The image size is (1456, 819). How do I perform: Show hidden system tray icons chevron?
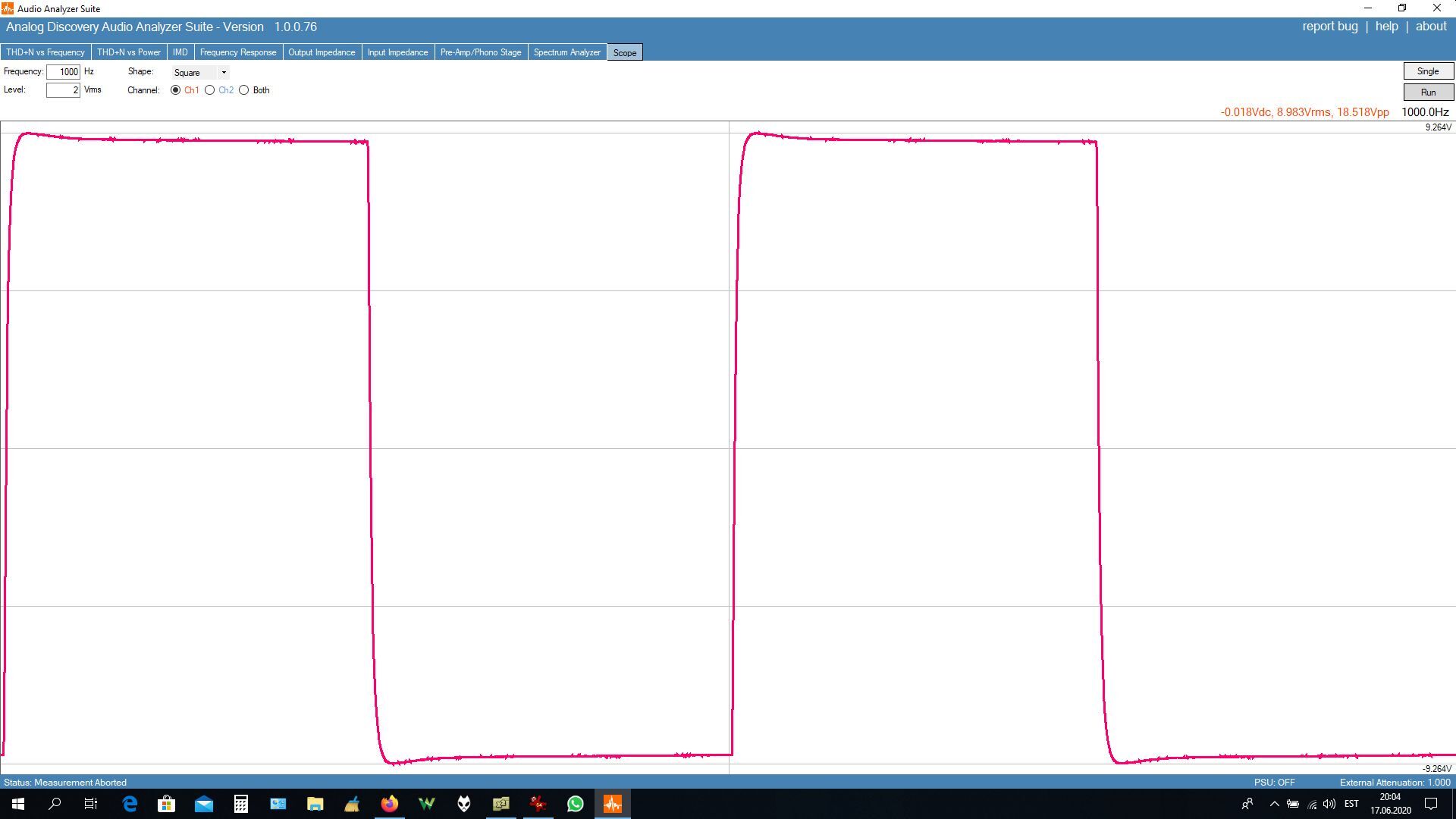[x=1274, y=804]
